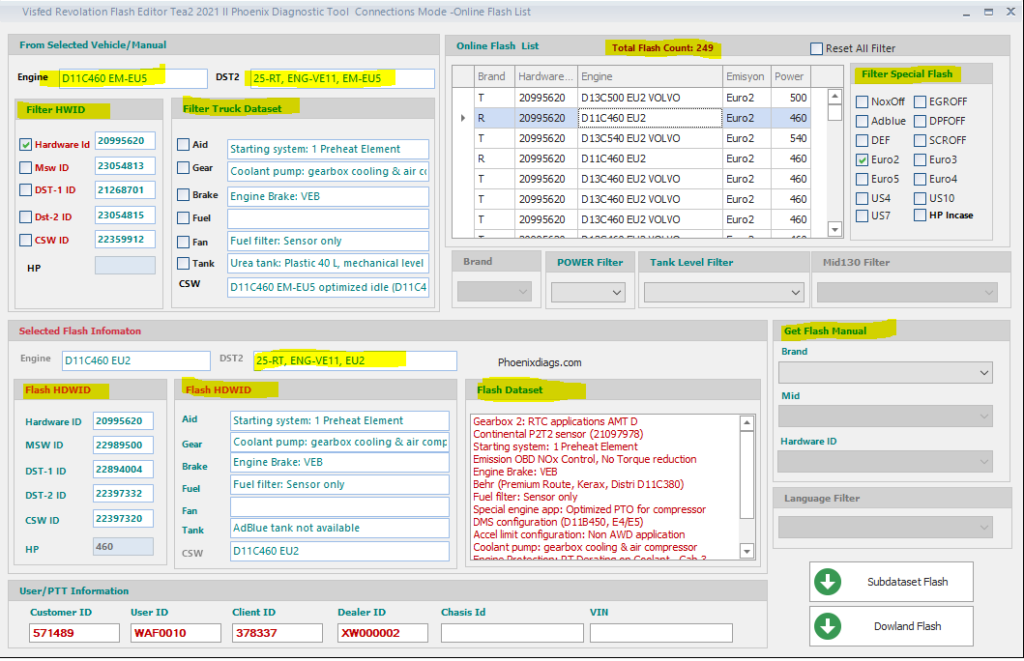The image size is (1024, 661).
Task: Click the User ID field WAF0010
Action: [176, 633]
